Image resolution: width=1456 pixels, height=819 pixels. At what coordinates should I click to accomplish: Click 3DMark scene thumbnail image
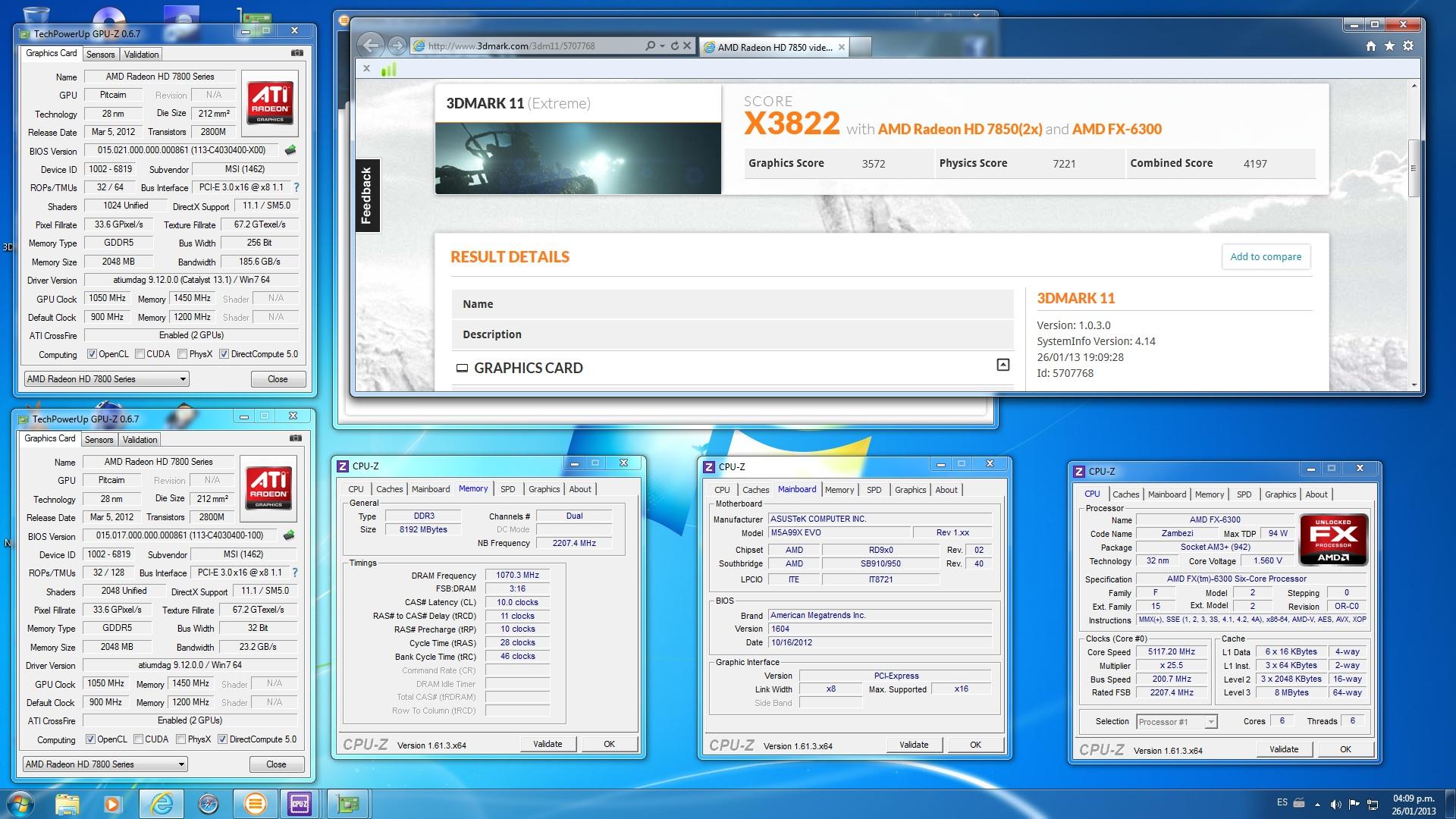click(578, 158)
